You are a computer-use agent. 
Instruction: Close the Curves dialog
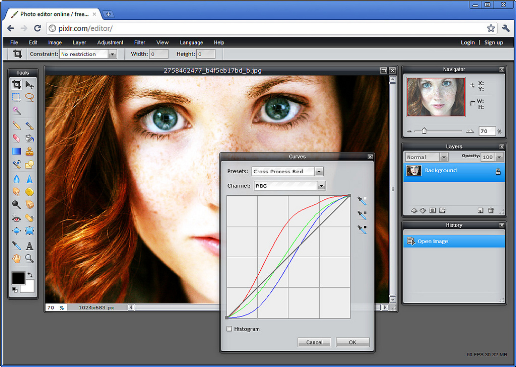[x=370, y=157]
